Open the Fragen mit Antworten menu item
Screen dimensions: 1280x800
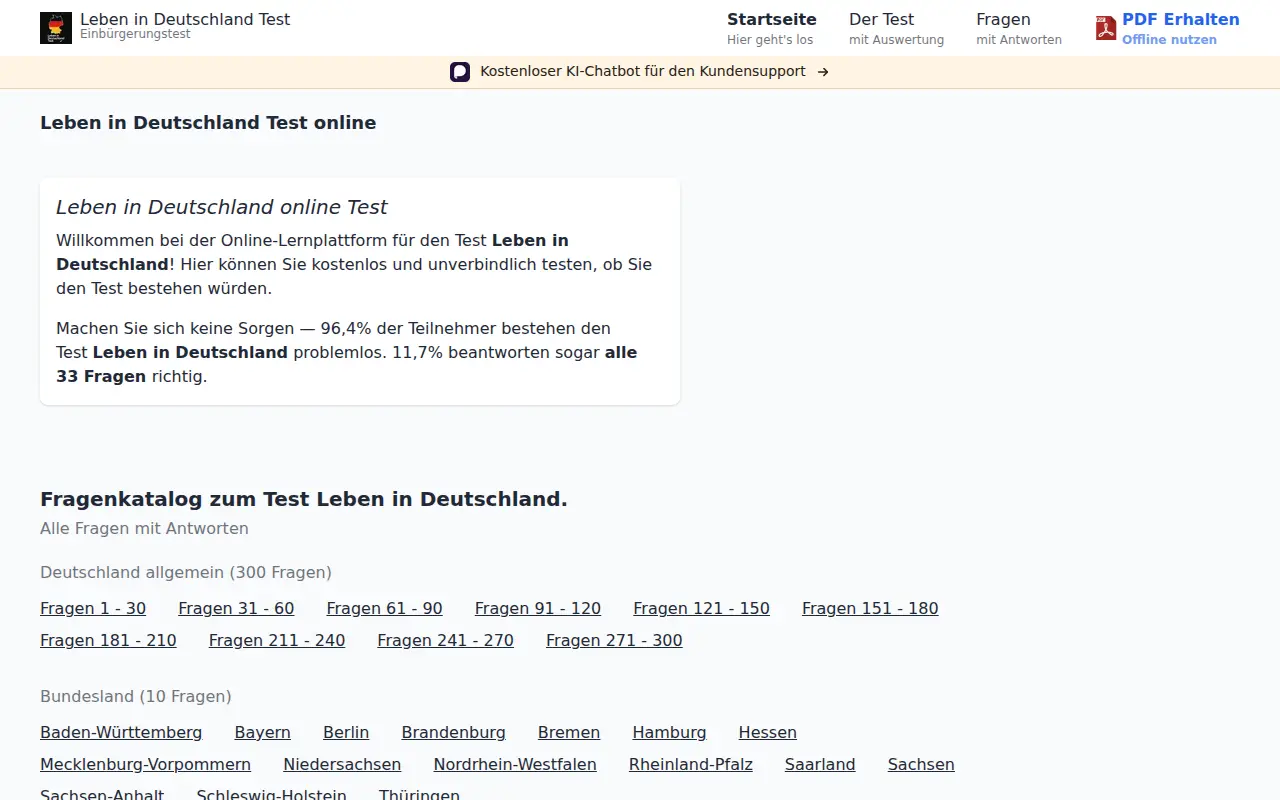[x=1019, y=28]
